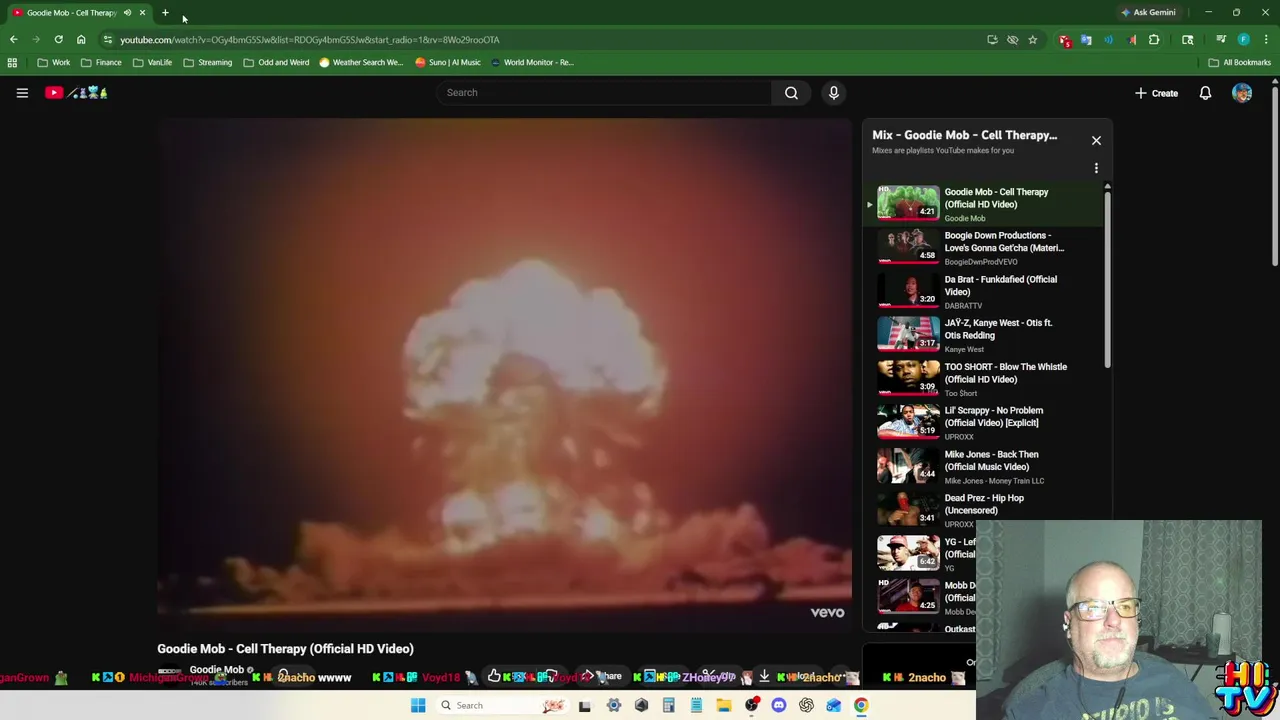Open ChatGPT app from the taskbar
Screen dimensions: 1280x720
(806, 705)
